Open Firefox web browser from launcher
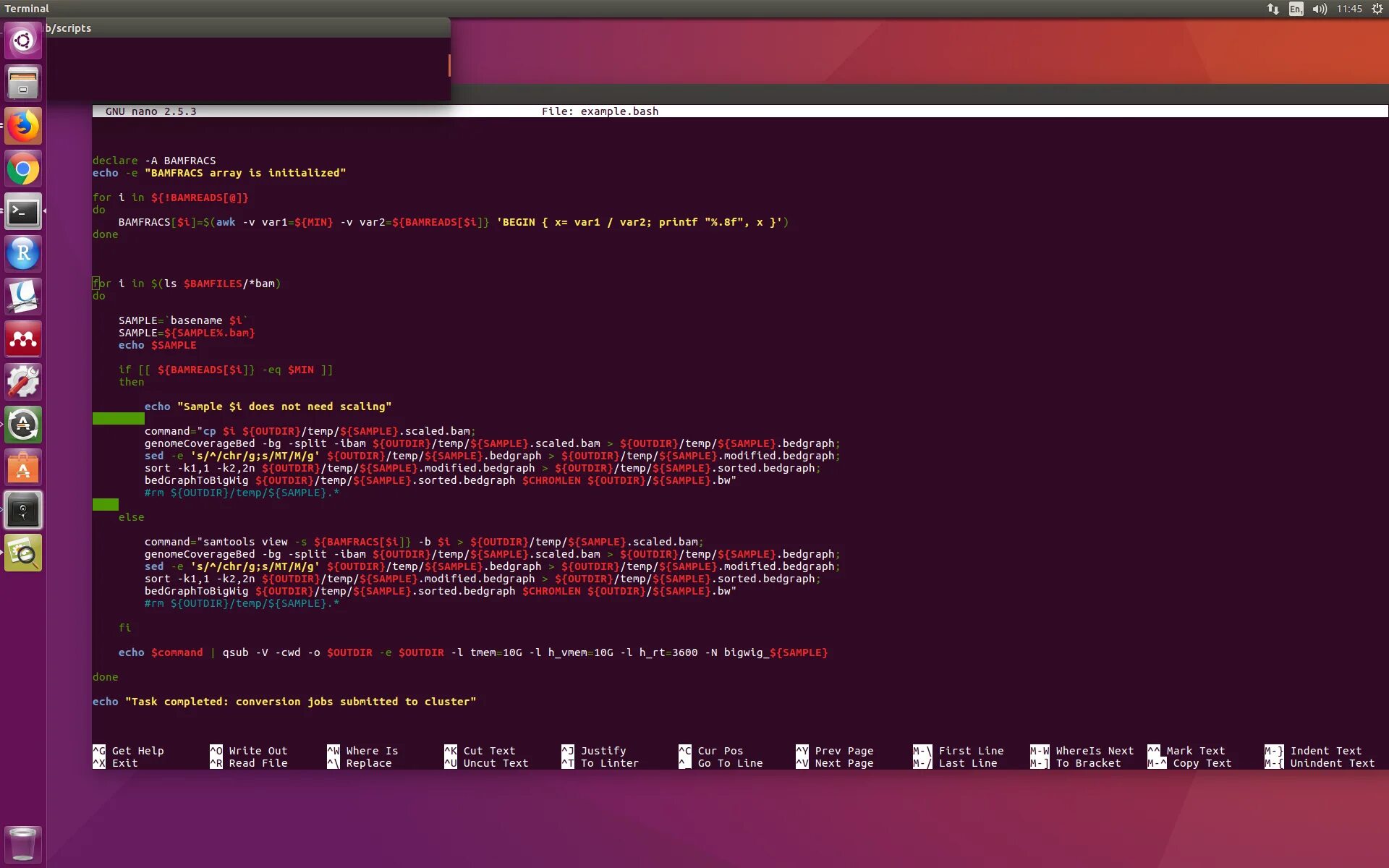 (23, 126)
